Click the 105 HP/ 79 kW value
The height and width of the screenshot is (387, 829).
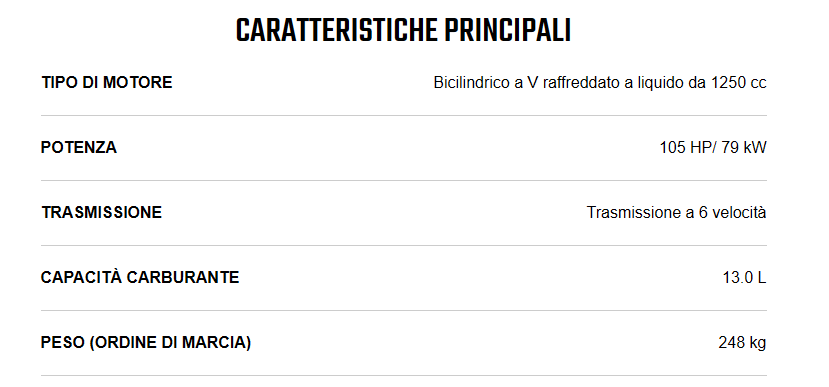[x=713, y=148]
